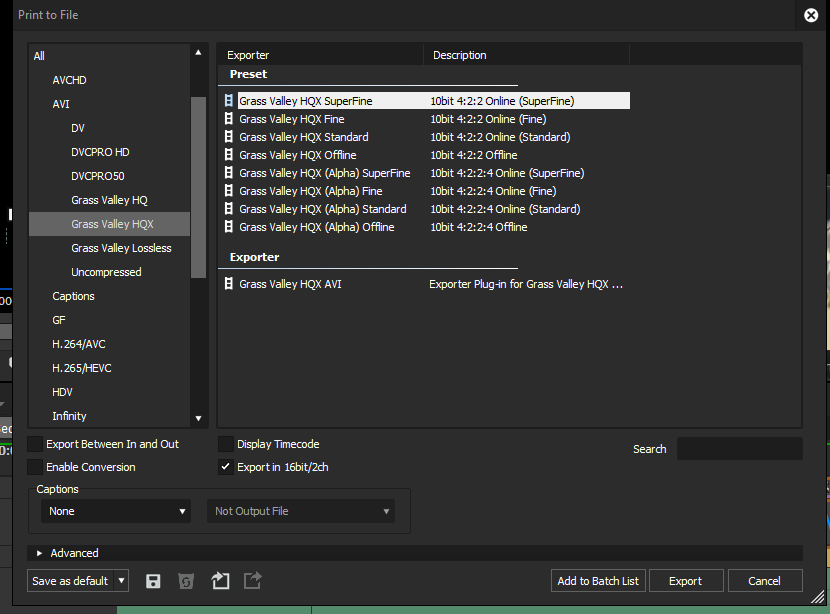Viewport: 830px width, 614px height.
Task: Select the Uncompressed category
Action: pos(106,272)
